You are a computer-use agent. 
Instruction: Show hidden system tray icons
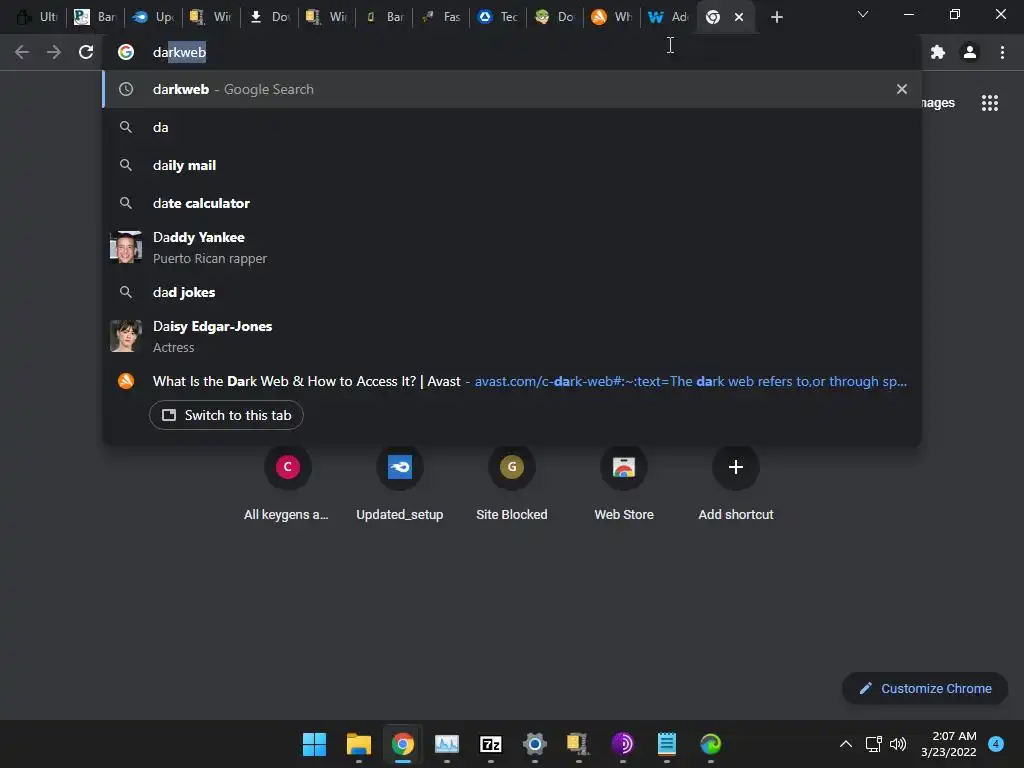point(846,744)
